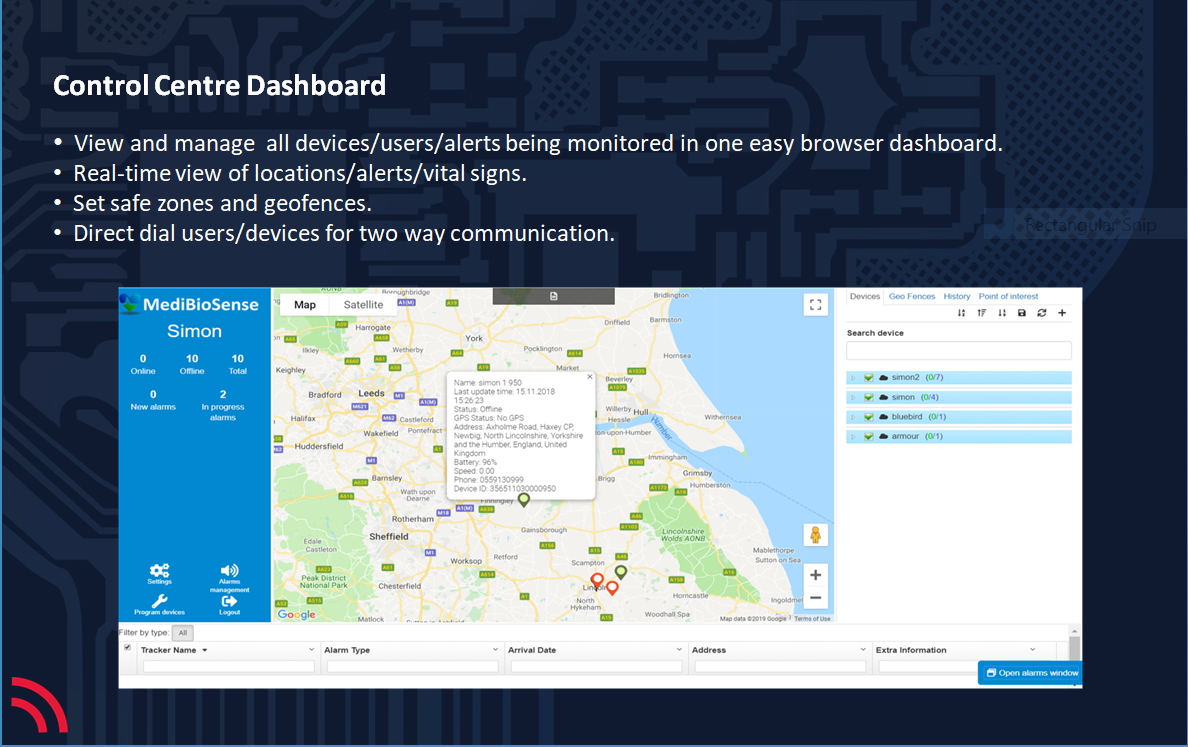Open the Alarm Type column dropdown
The height and width of the screenshot is (747, 1188).
[x=495, y=650]
